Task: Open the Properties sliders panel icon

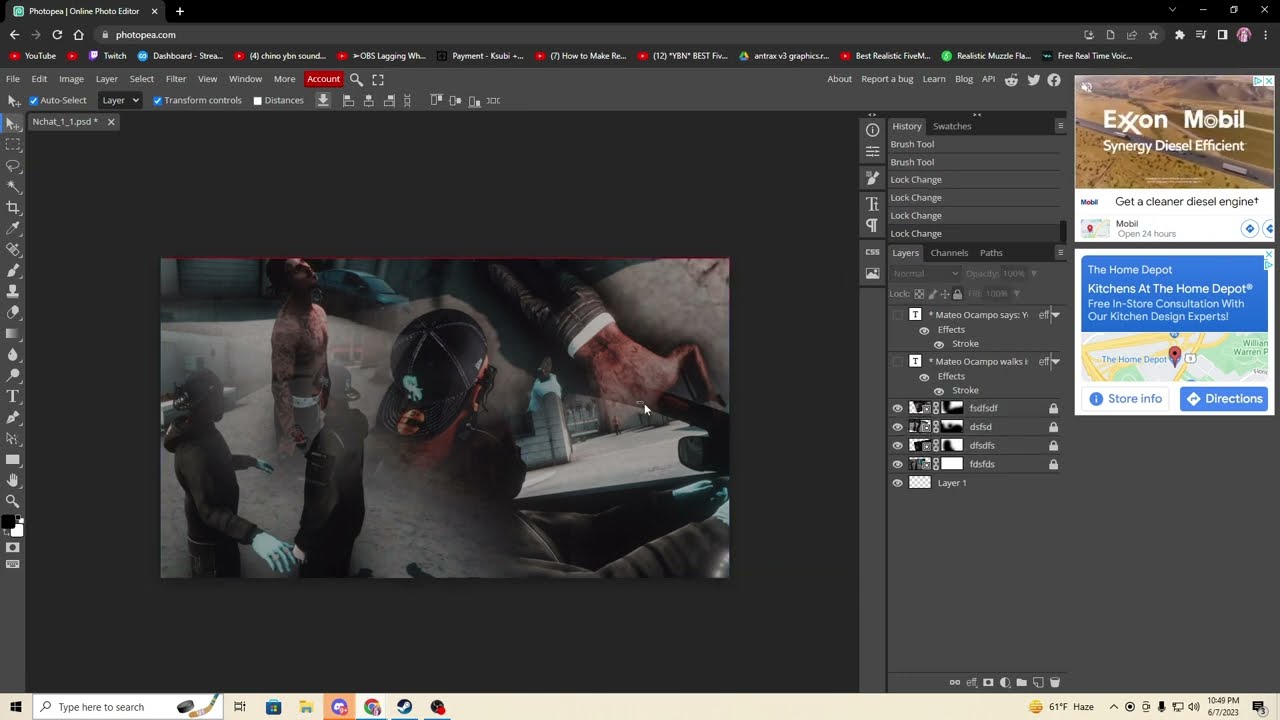Action: tap(872, 151)
